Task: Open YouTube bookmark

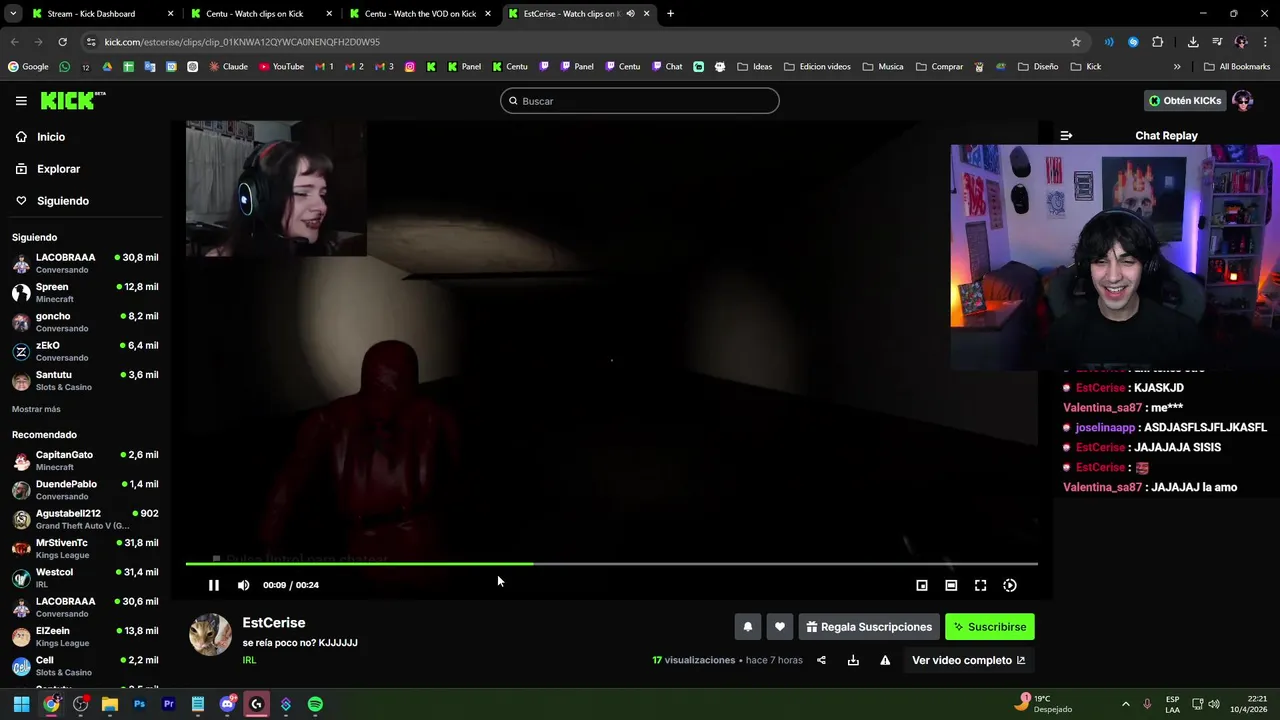Action: (x=282, y=67)
